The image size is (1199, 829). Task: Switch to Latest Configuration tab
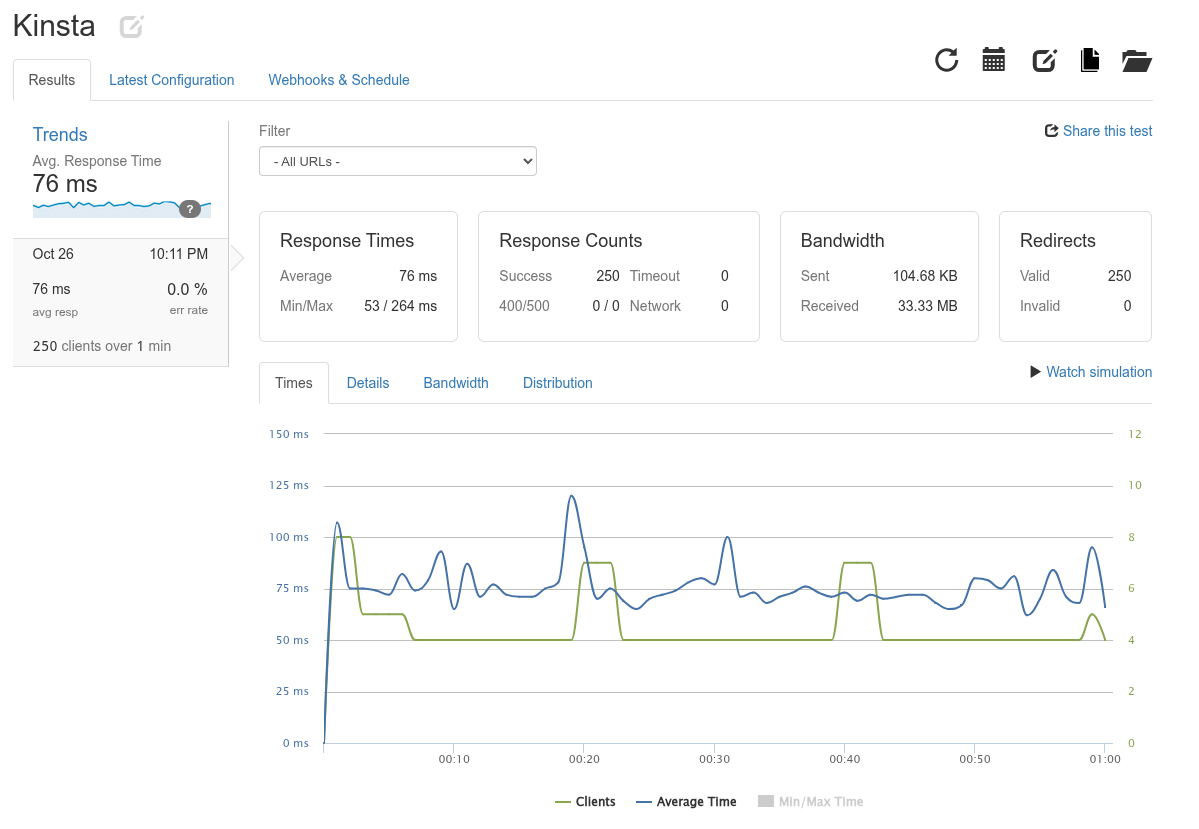pos(171,80)
